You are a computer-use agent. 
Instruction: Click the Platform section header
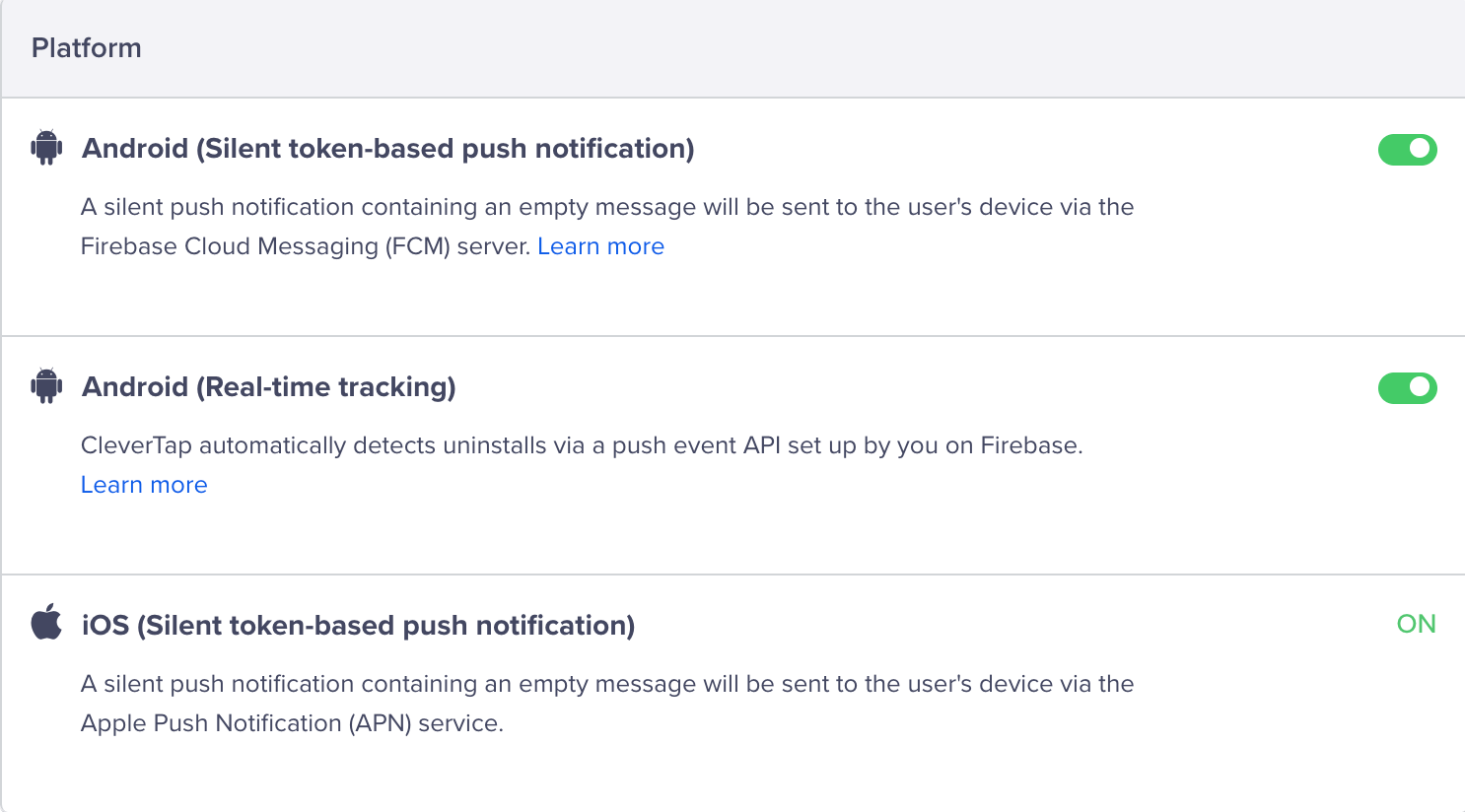click(x=87, y=48)
